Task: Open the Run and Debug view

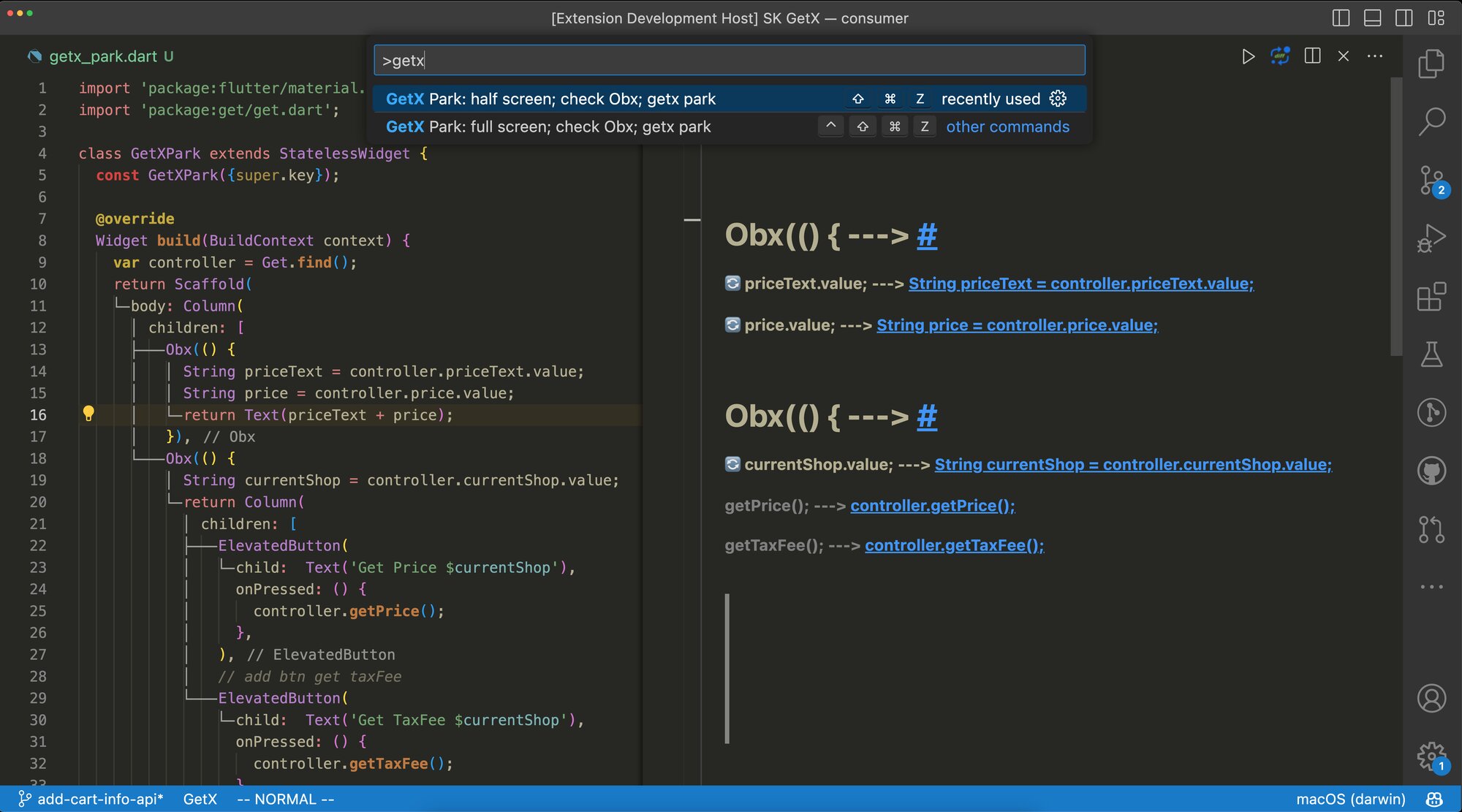Action: (1431, 238)
